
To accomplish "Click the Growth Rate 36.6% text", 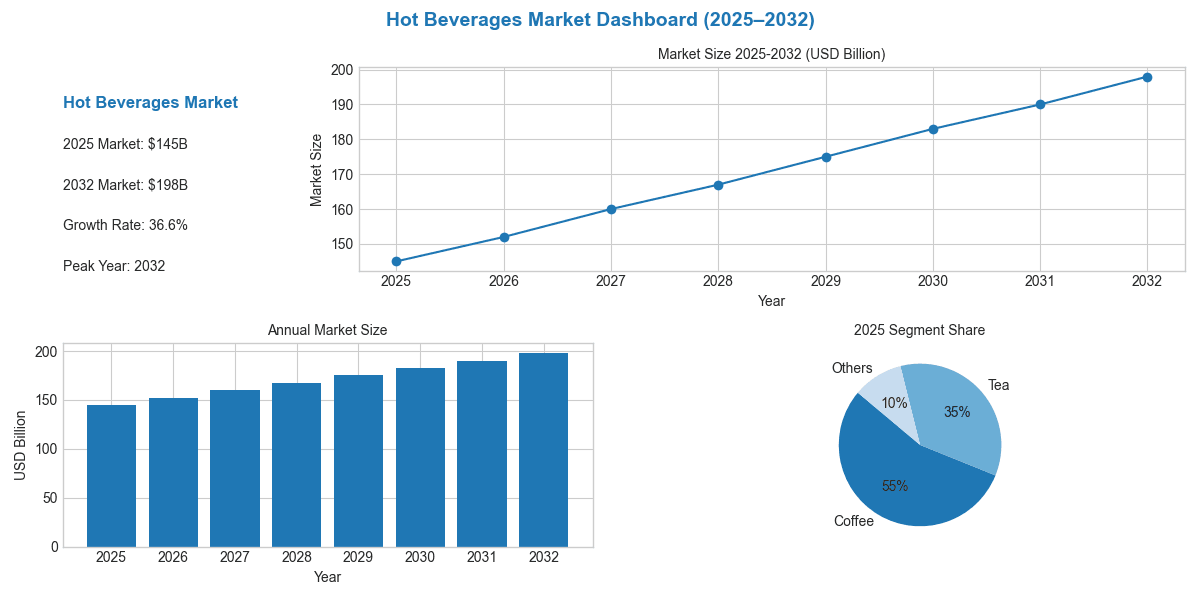I will [x=126, y=225].
